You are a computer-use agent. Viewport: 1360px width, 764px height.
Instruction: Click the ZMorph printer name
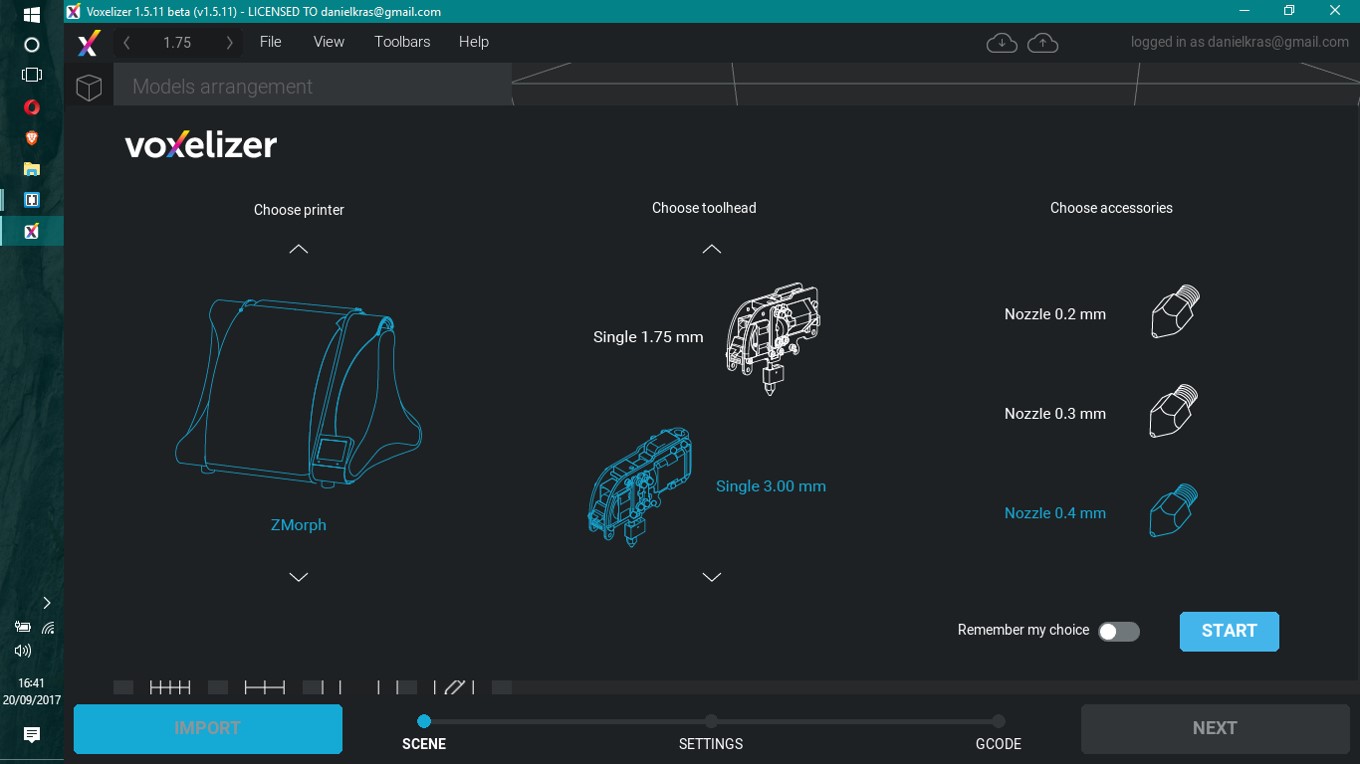(x=298, y=525)
